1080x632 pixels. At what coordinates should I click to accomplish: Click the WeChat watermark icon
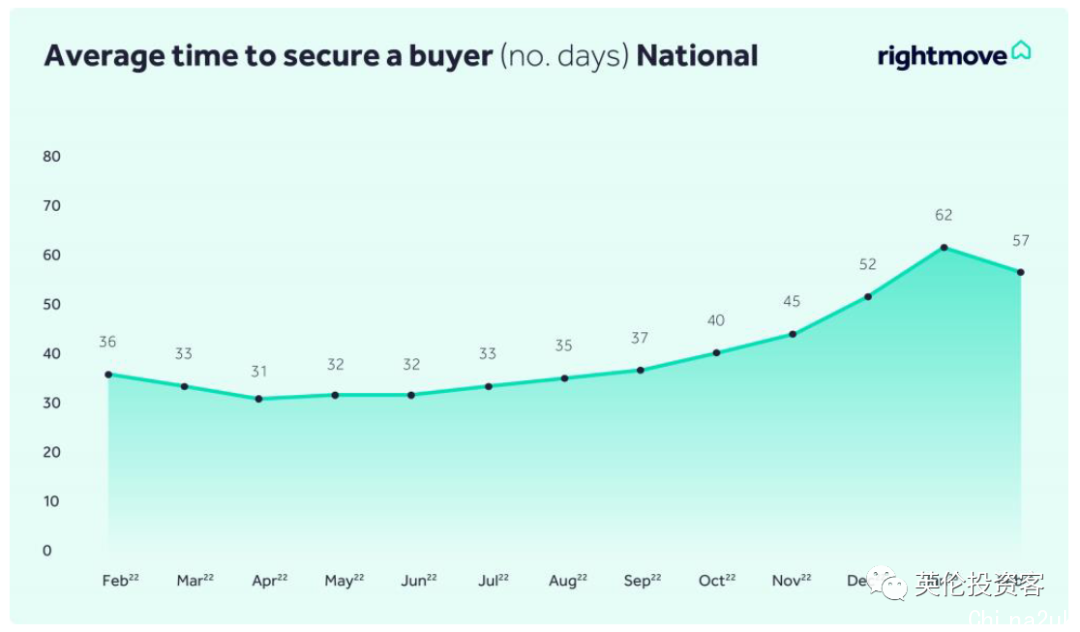[x=887, y=584]
